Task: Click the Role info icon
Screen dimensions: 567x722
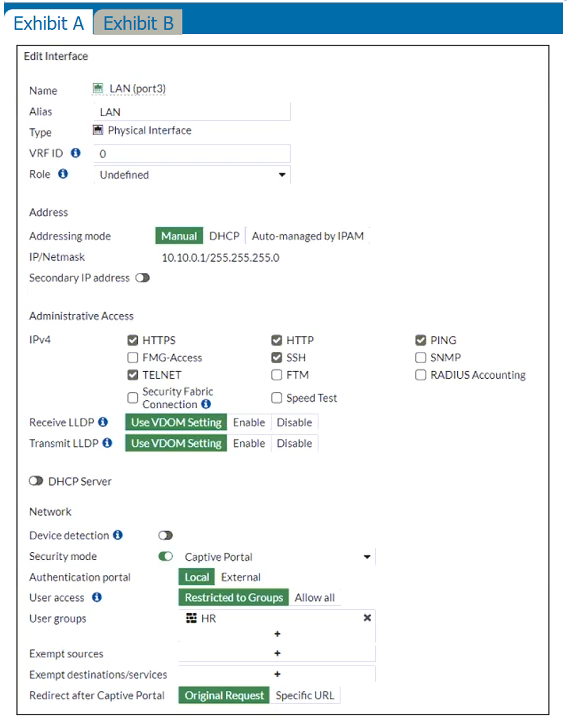Action: [63, 174]
